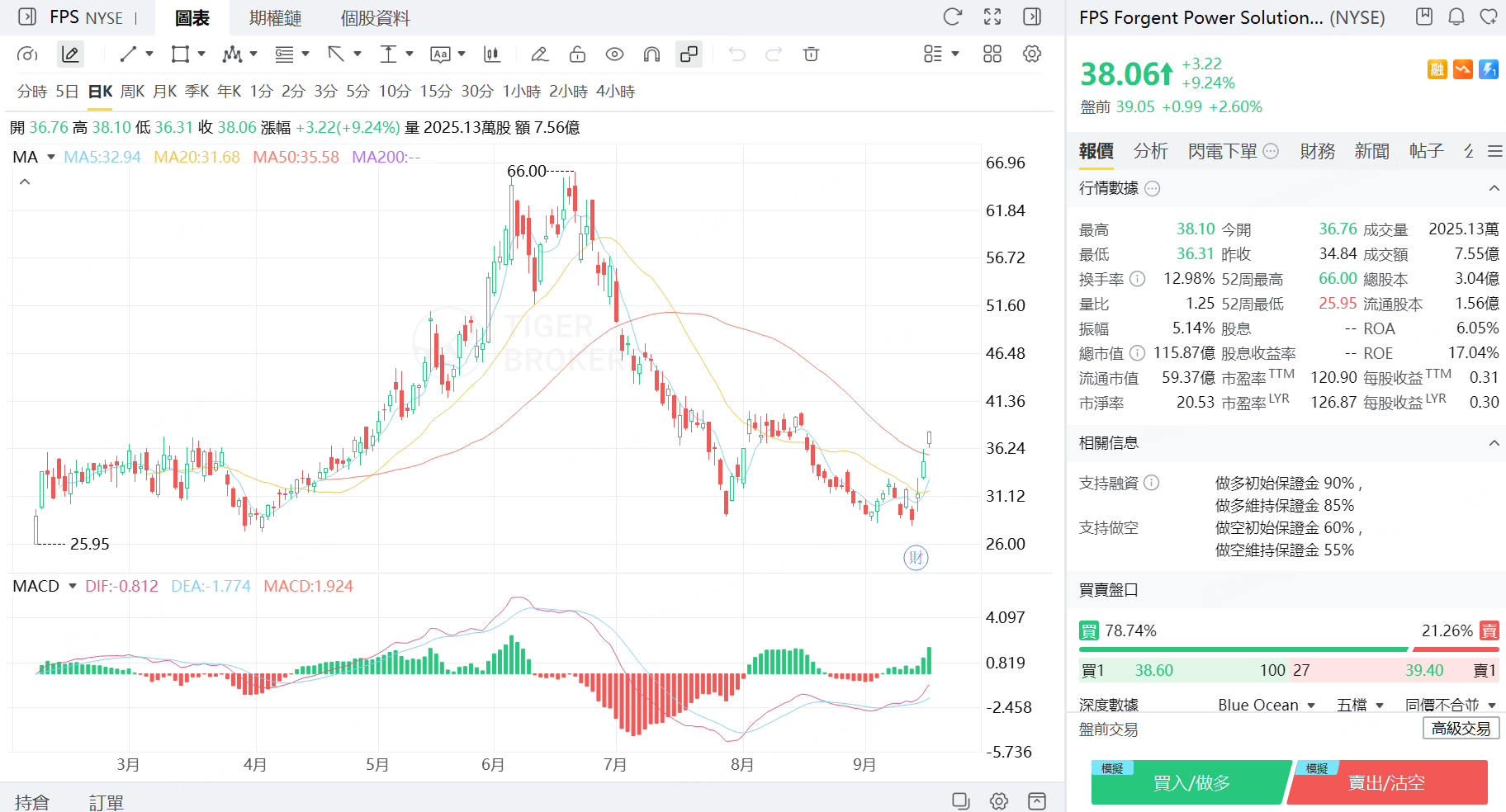Open the multi-chart grid layout icon
Viewport: 1506px width, 812px height.
992,54
